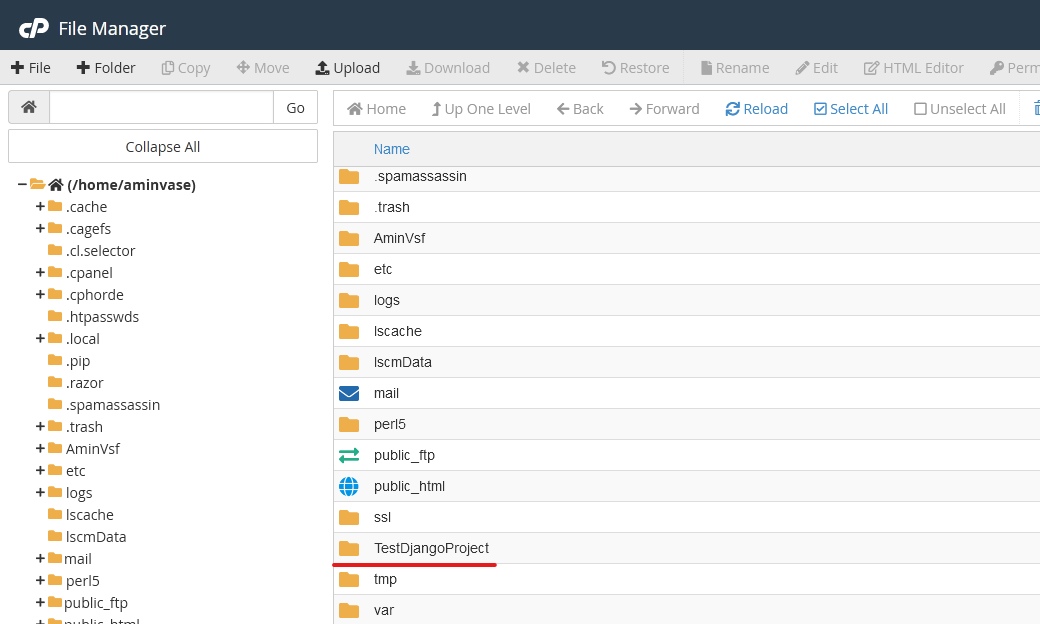Go up one level in directory
The height and width of the screenshot is (624, 1040).
(x=480, y=109)
